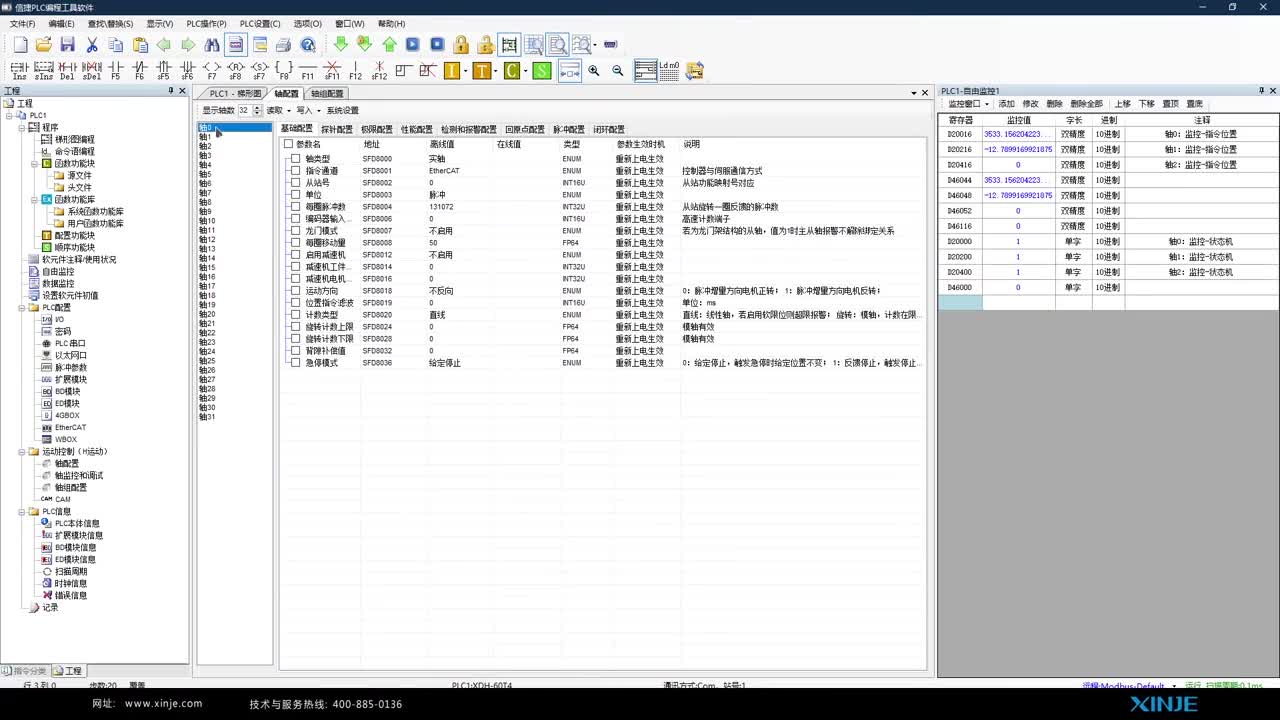Collapse the PLC1 tree node

click(9, 115)
